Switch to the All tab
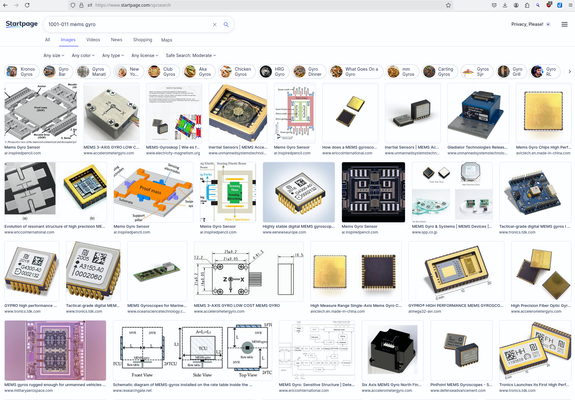 pos(47,40)
